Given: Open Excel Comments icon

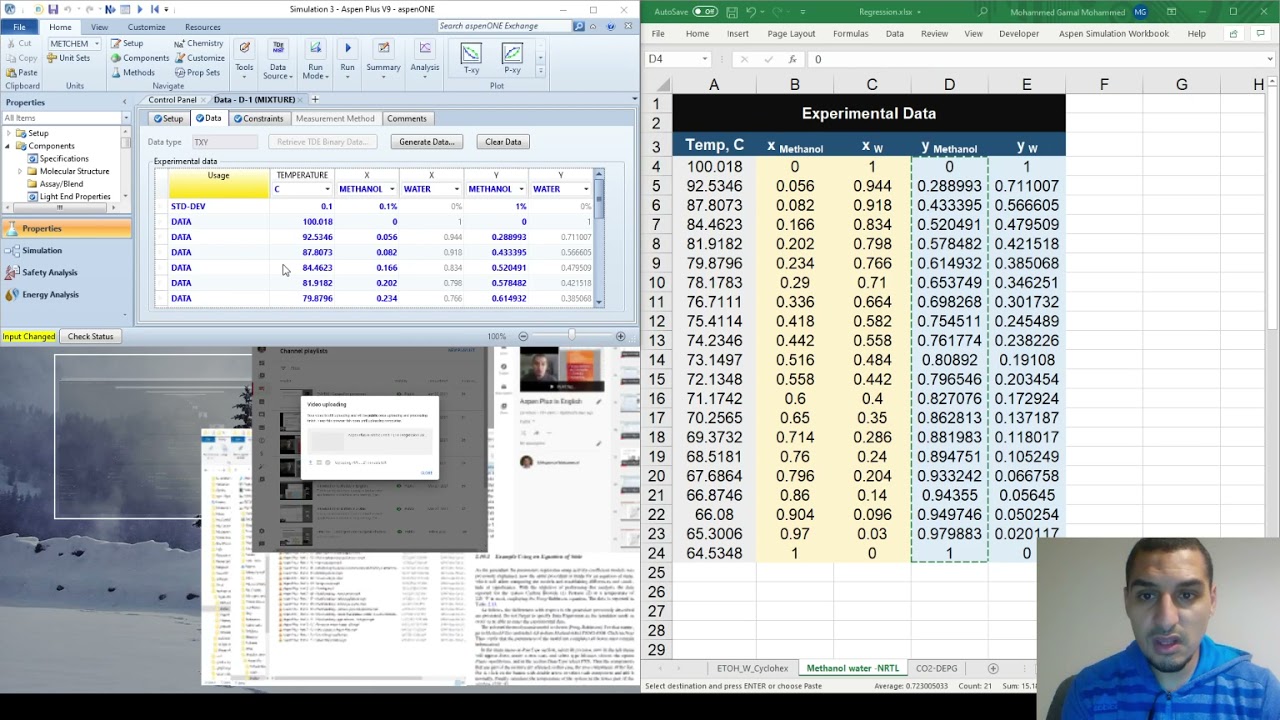Looking at the screenshot, I should pyautogui.click(x=1259, y=34).
